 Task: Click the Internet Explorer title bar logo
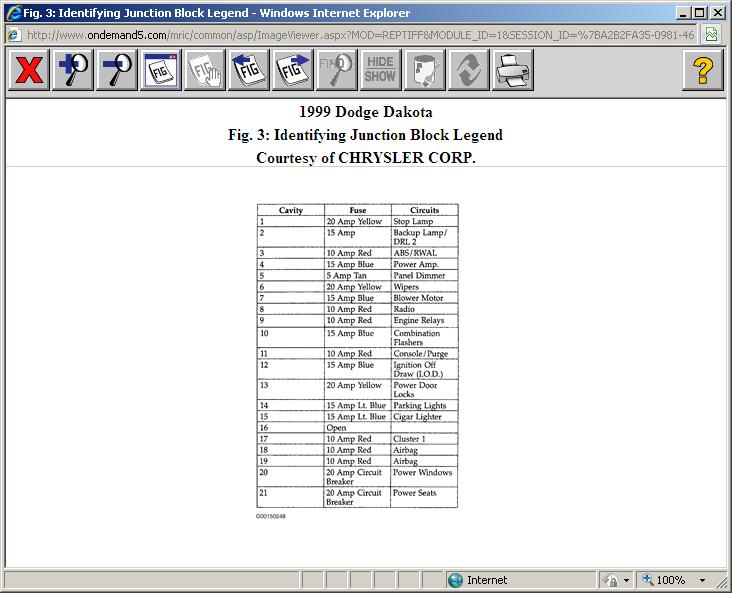tap(13, 13)
